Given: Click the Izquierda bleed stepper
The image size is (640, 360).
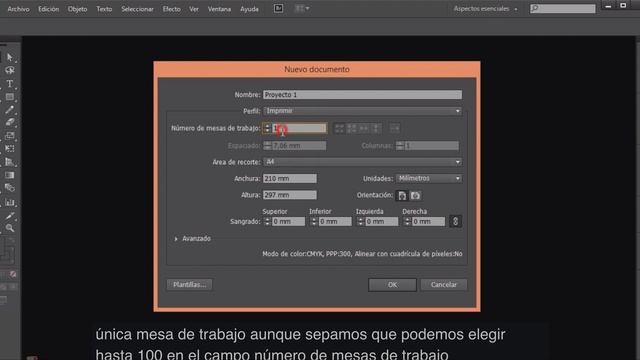Looking at the screenshot, I should point(360,221).
